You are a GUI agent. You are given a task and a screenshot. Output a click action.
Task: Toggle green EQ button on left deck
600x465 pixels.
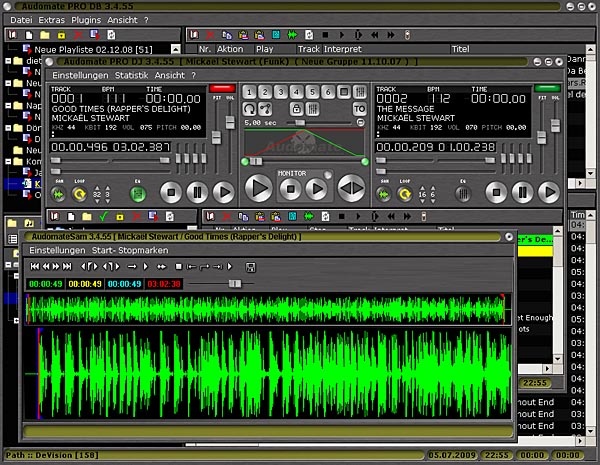pyautogui.click(x=138, y=194)
